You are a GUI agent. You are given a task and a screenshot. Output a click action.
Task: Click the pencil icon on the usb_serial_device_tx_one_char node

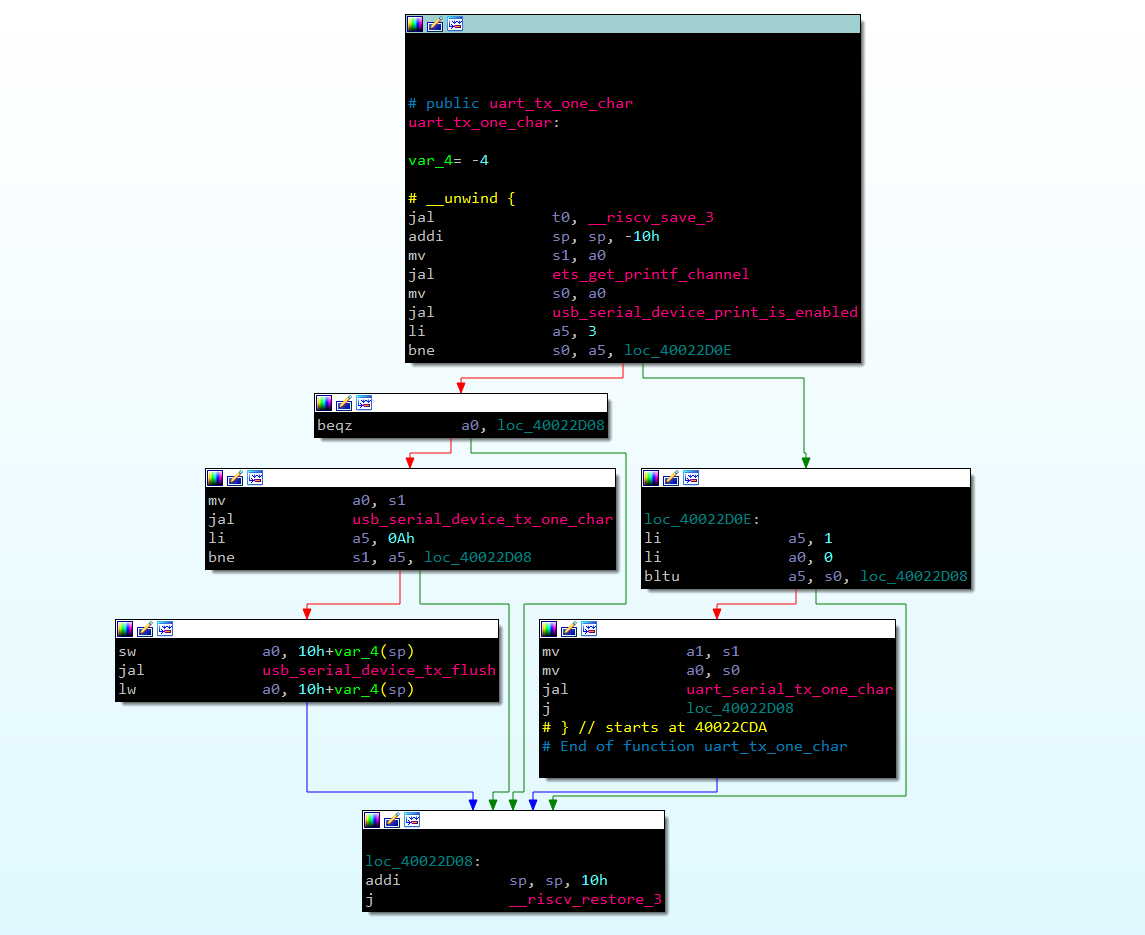235,478
